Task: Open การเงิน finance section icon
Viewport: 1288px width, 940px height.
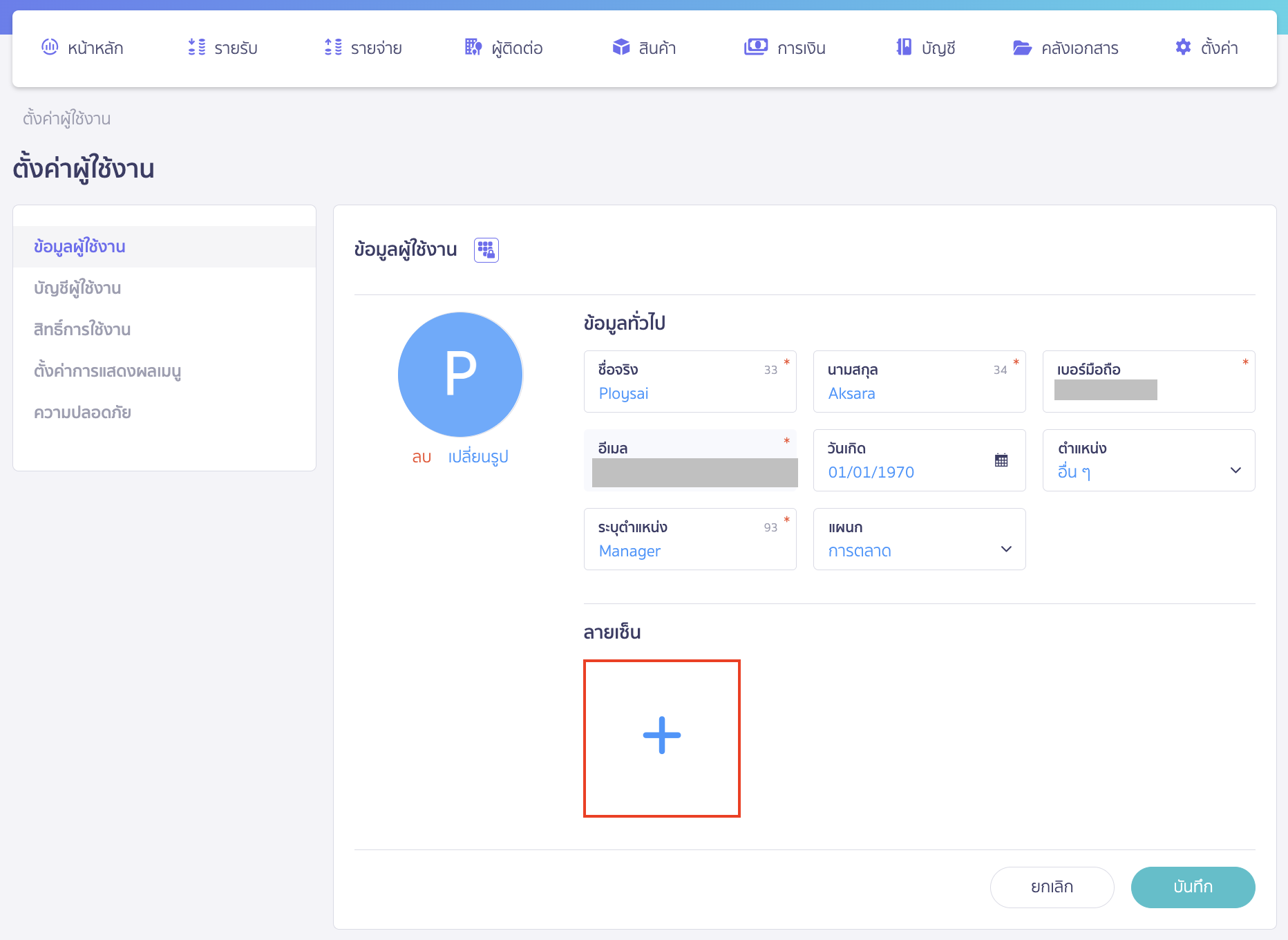Action: (x=756, y=47)
